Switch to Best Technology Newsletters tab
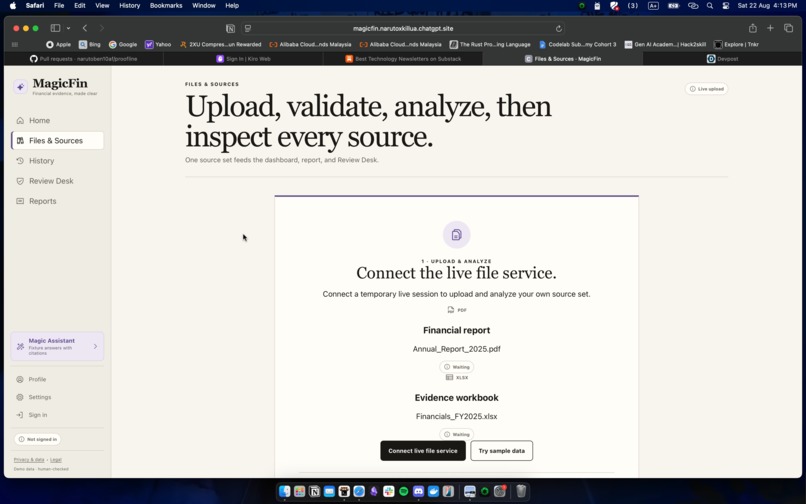Viewport: 806px width, 504px height. [x=403, y=59]
